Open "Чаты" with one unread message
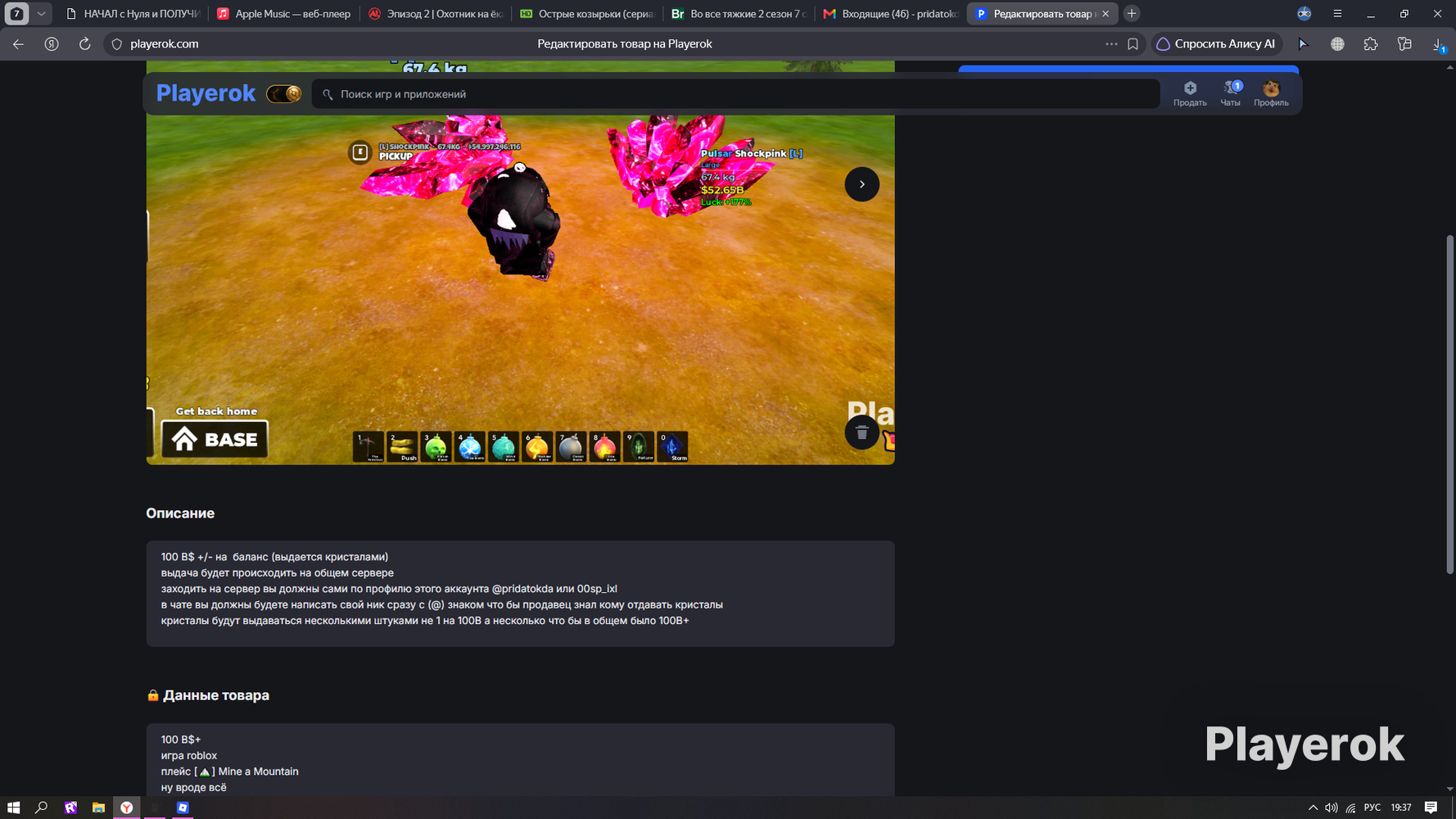Screen dimensions: 1456x819 tap(1231, 93)
